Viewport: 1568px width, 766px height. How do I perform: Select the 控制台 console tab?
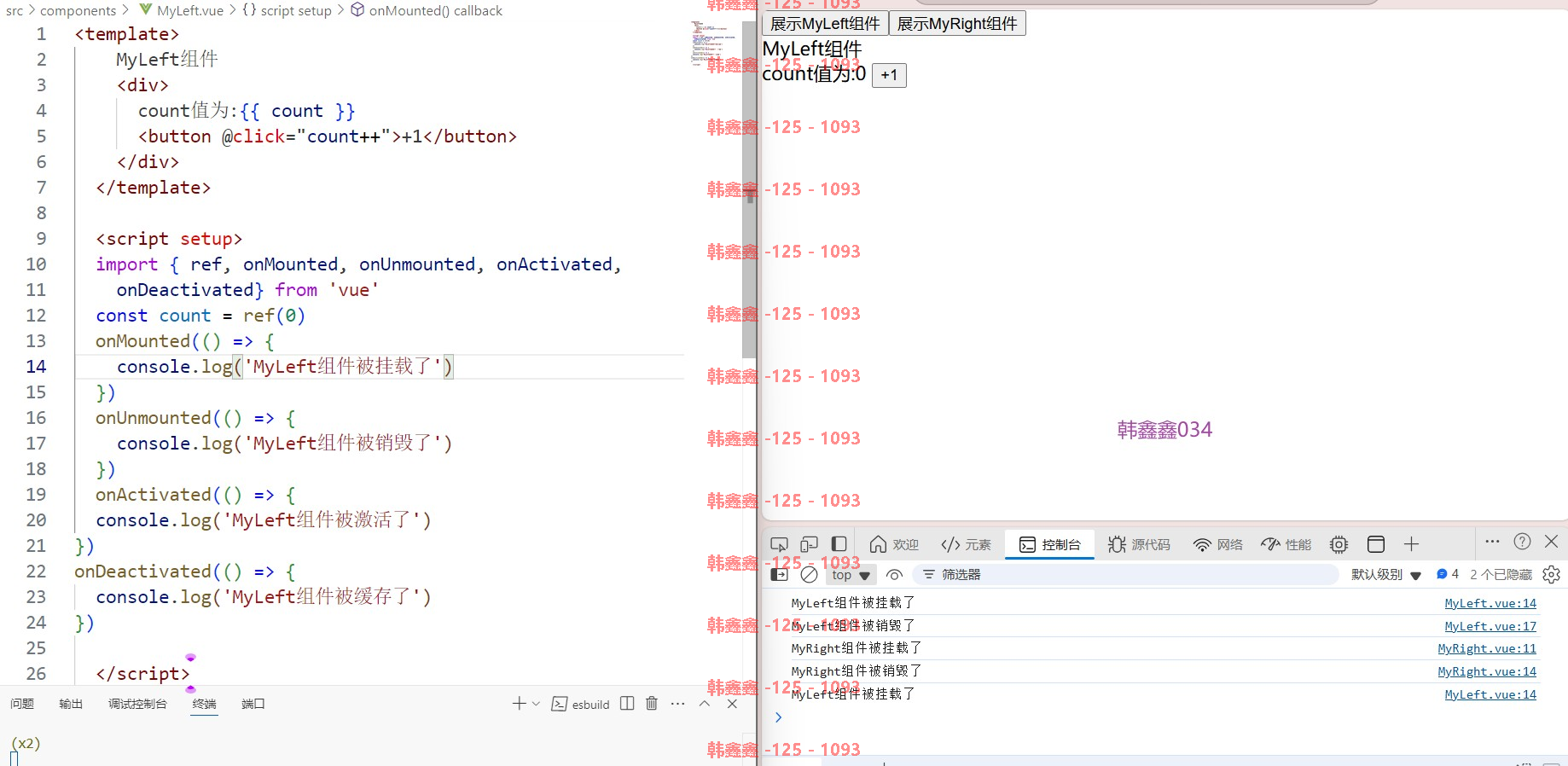point(1050,544)
